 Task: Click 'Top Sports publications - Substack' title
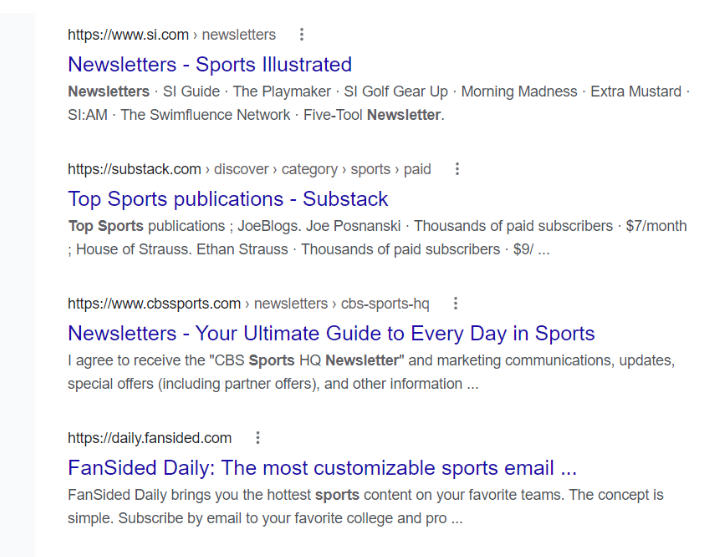click(228, 199)
